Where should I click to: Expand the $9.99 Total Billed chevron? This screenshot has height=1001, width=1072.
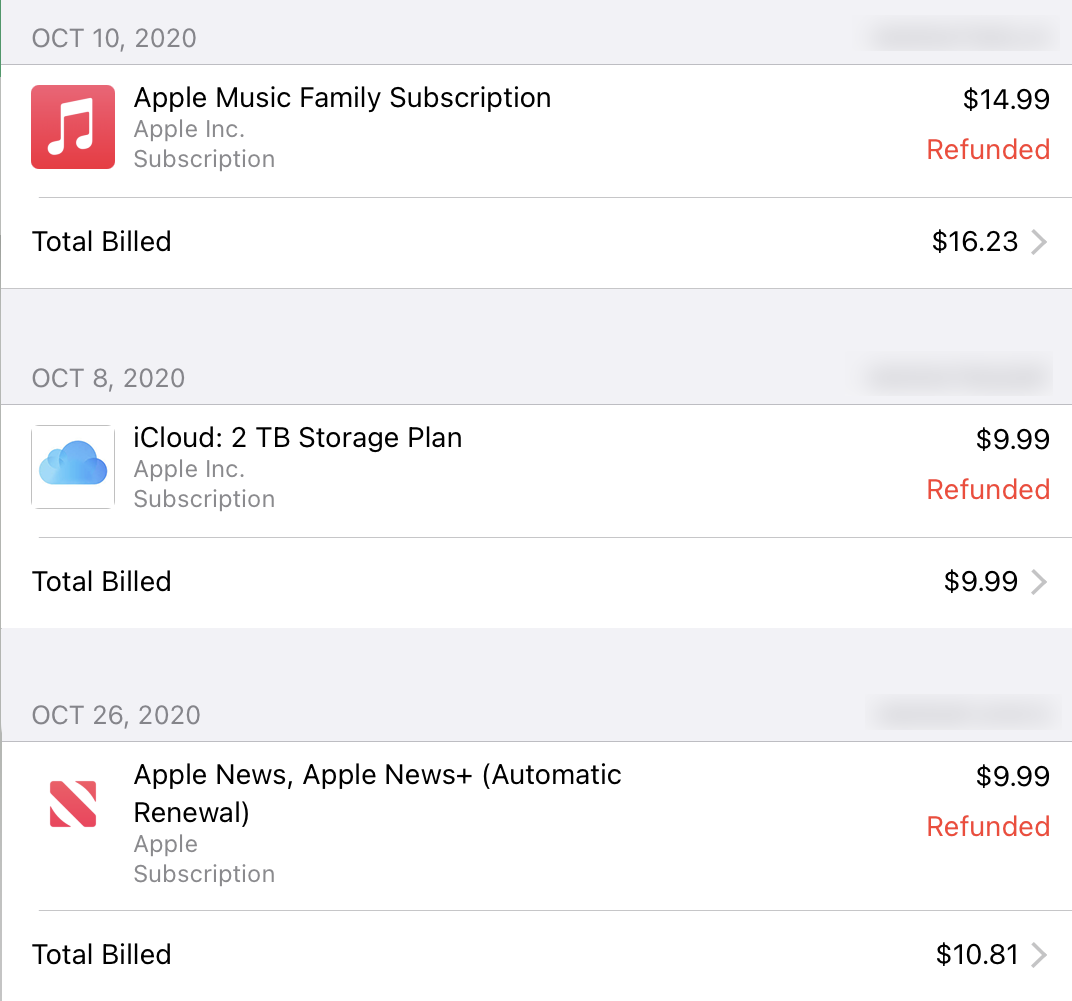(1040, 582)
